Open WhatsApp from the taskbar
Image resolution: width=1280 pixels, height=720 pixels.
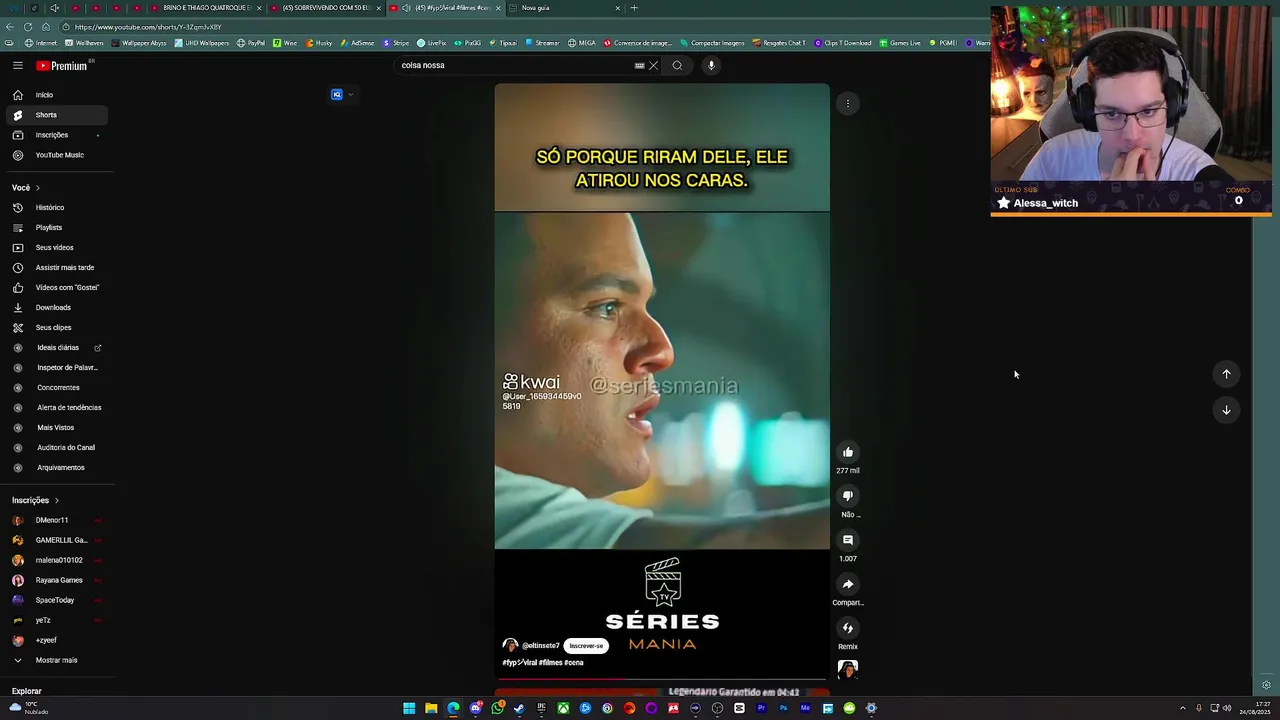pyautogui.click(x=497, y=709)
